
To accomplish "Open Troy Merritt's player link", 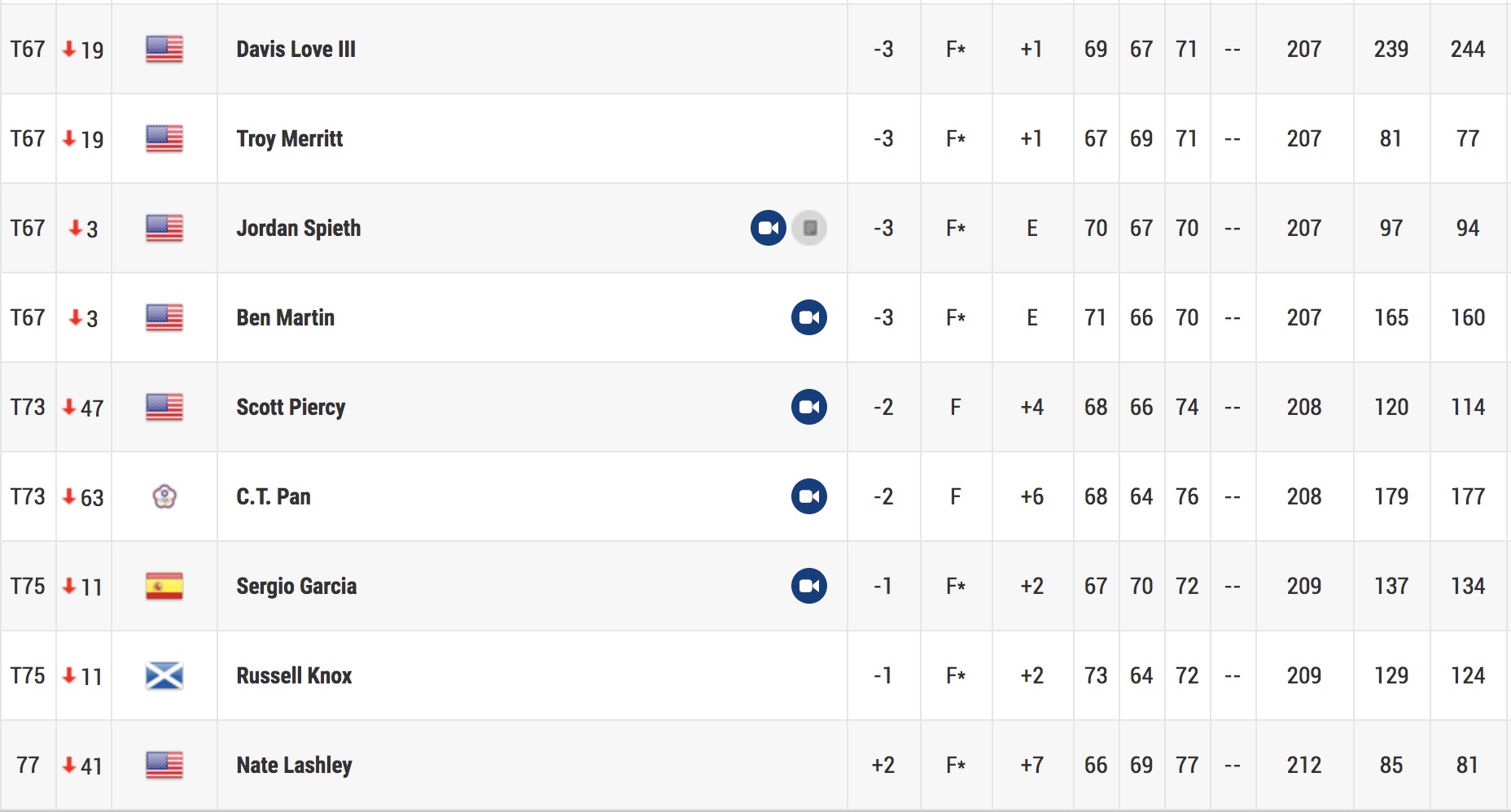I will click(x=290, y=139).
